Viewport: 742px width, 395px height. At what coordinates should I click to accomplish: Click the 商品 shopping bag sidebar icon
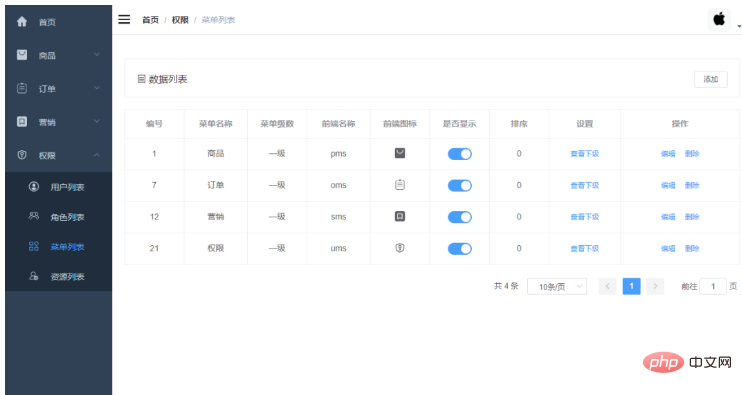(x=22, y=55)
